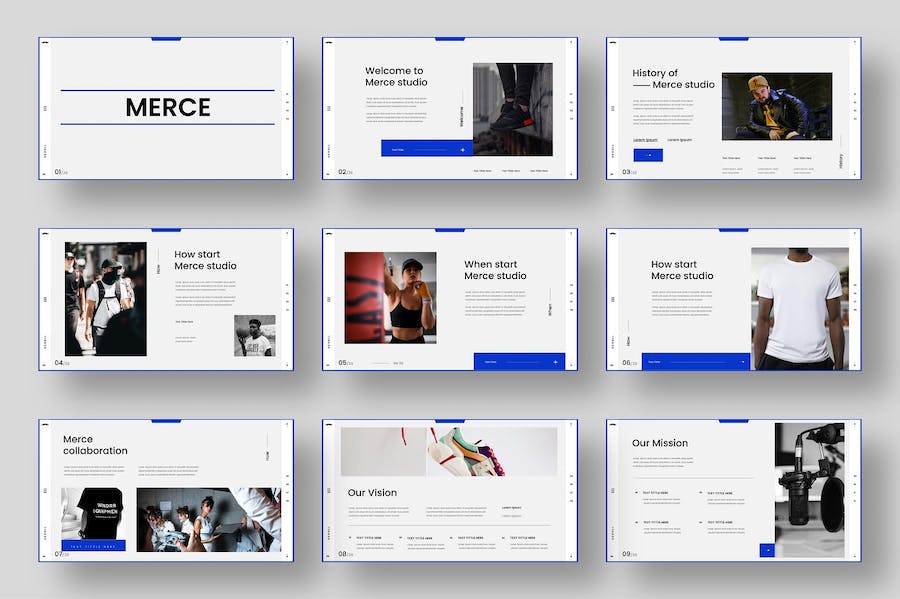Click the Our Mission heading text
Viewport: 900px width, 599px height.
coord(659,443)
